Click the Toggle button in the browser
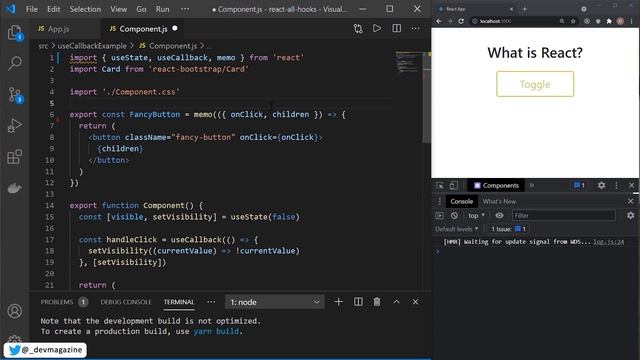This screenshot has height=360, width=640. (535, 84)
